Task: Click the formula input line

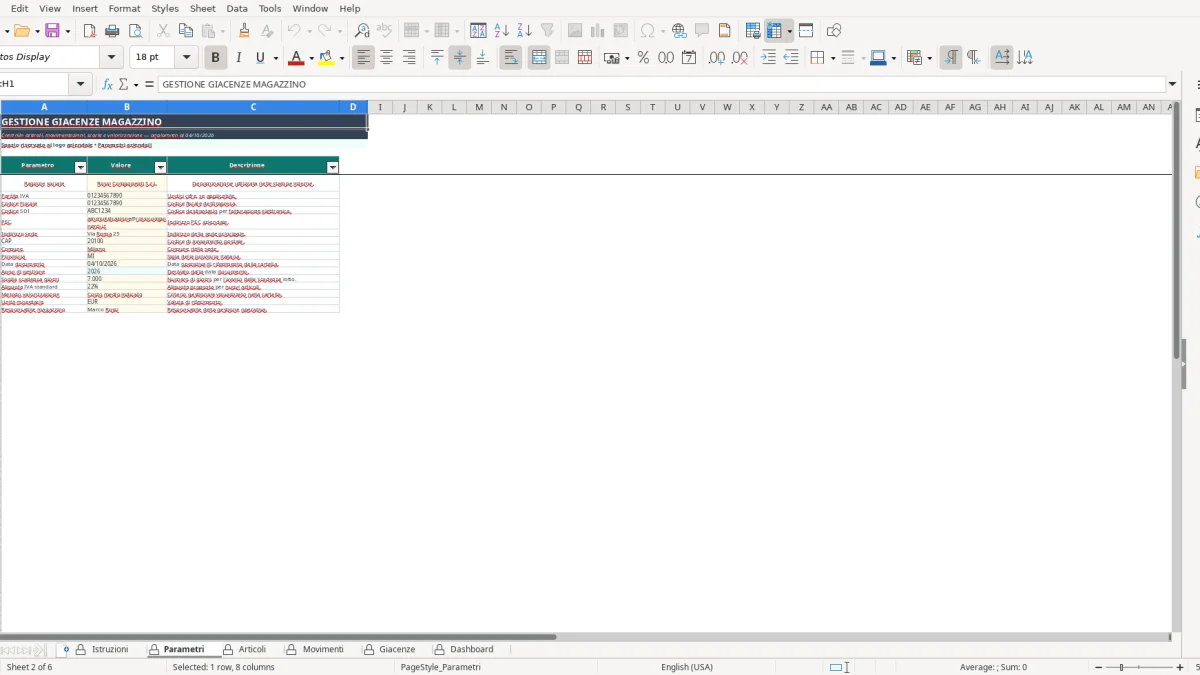Action: click(662, 85)
